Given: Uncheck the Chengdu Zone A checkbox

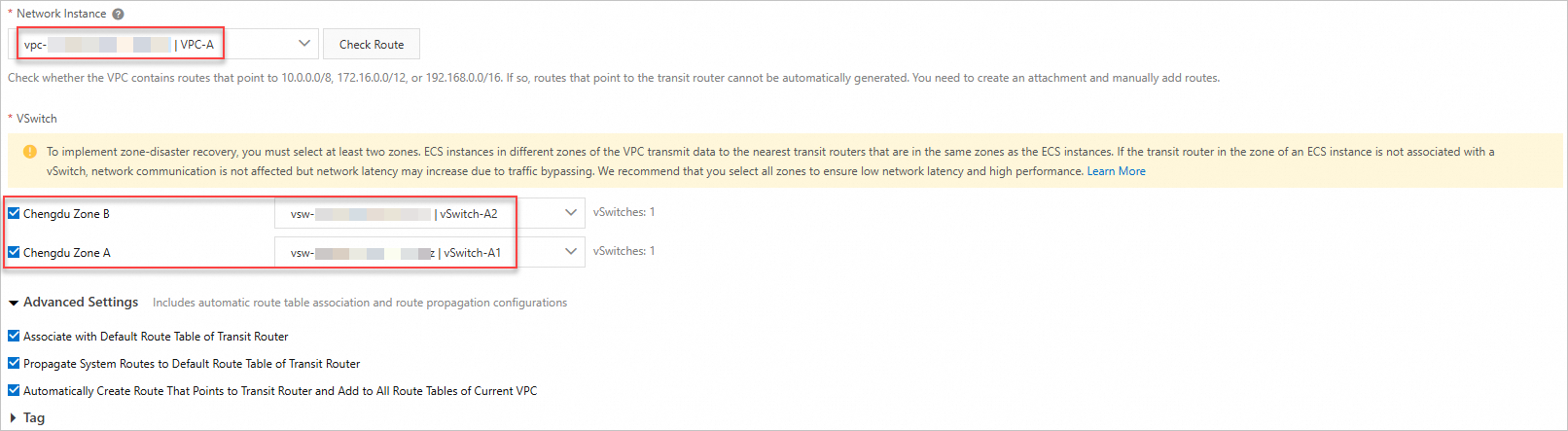Looking at the screenshot, I should click(14, 252).
